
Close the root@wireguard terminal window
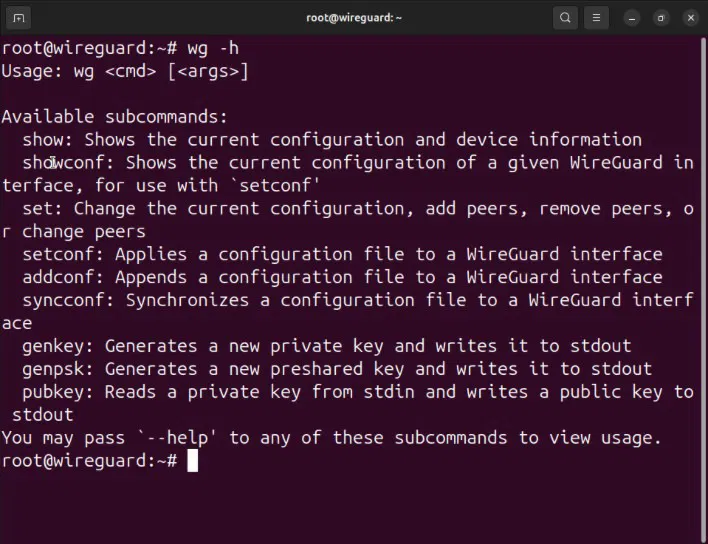click(690, 18)
